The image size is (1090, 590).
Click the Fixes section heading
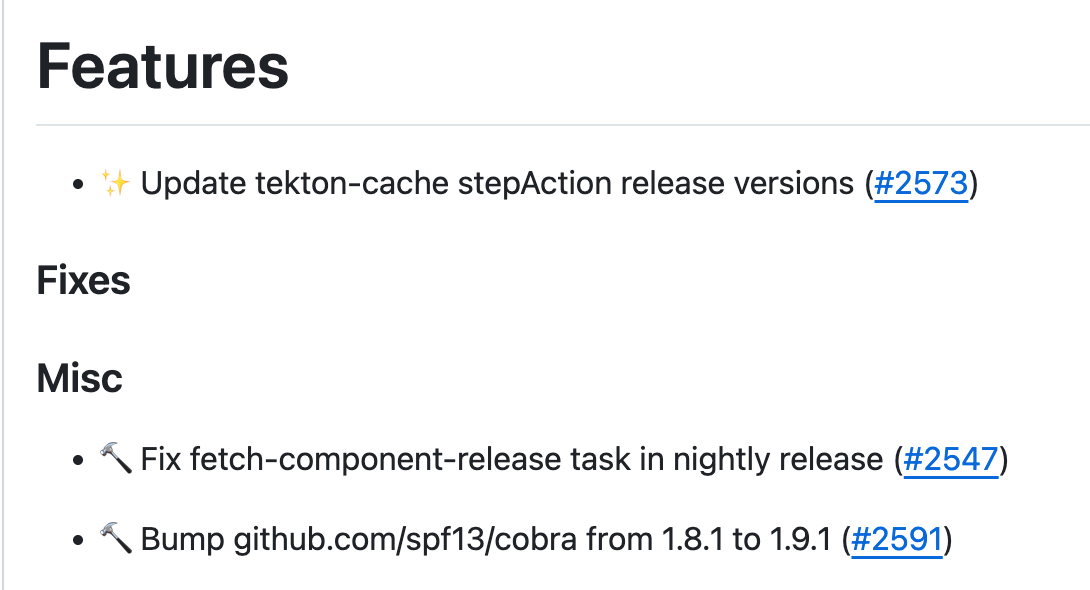[x=84, y=281]
